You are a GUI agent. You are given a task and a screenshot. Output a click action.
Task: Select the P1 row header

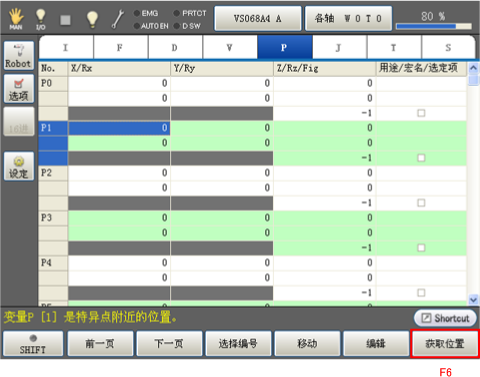[x=53, y=128]
